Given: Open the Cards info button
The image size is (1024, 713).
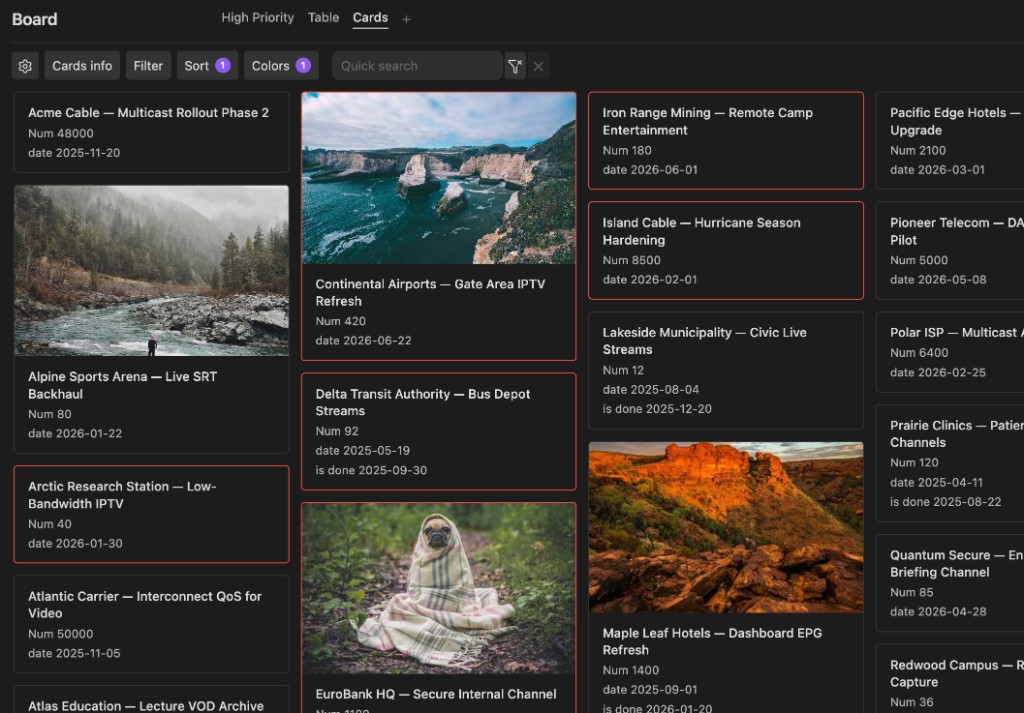Looking at the screenshot, I should 82,66.
